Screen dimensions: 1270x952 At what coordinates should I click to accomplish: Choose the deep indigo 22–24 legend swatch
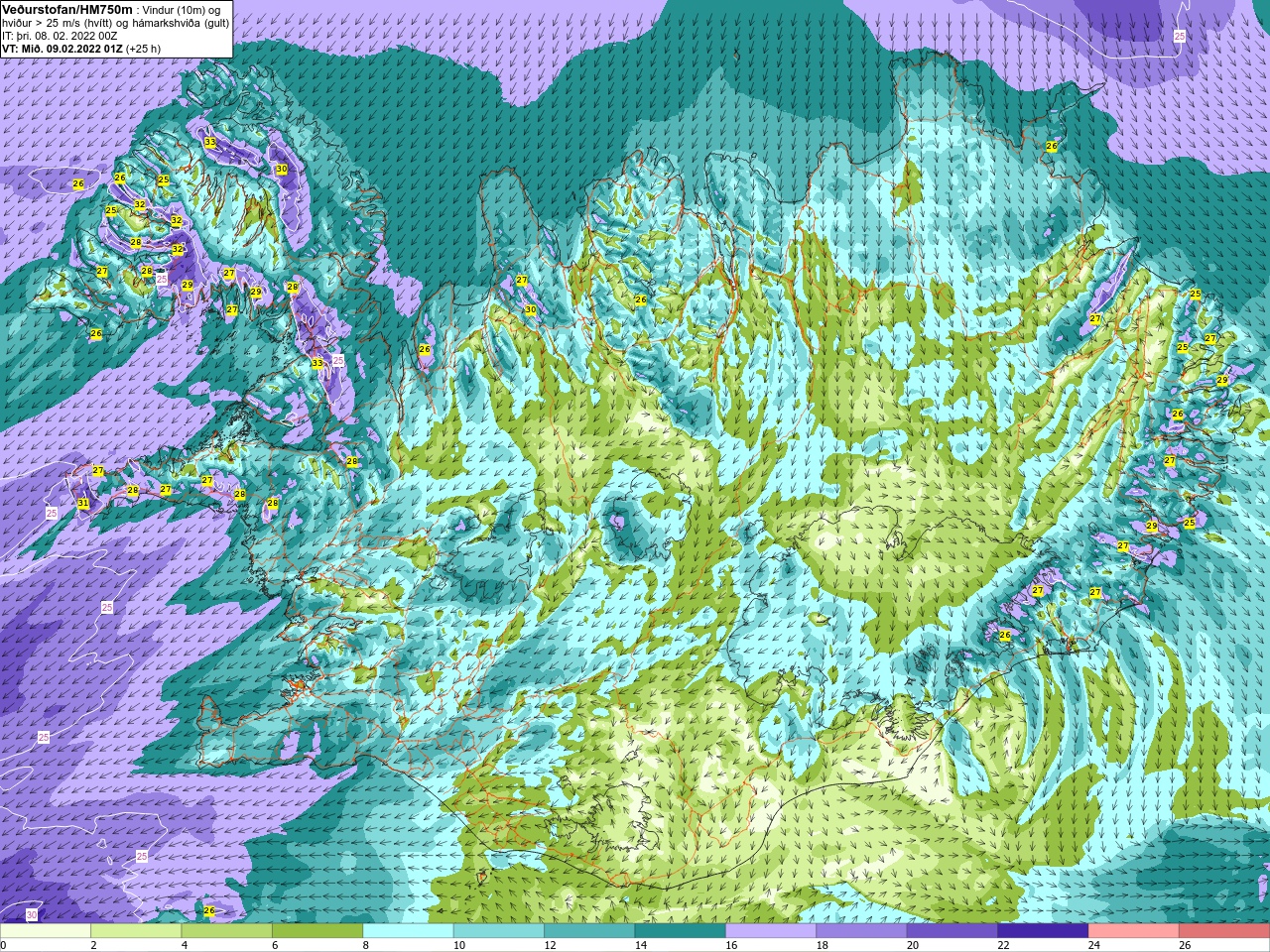tap(1043, 931)
